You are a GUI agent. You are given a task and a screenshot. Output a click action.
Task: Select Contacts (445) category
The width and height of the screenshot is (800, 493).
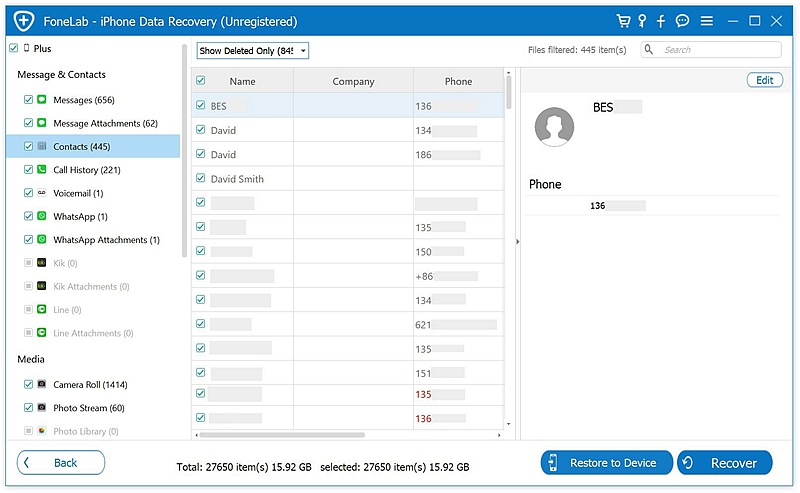pos(82,147)
